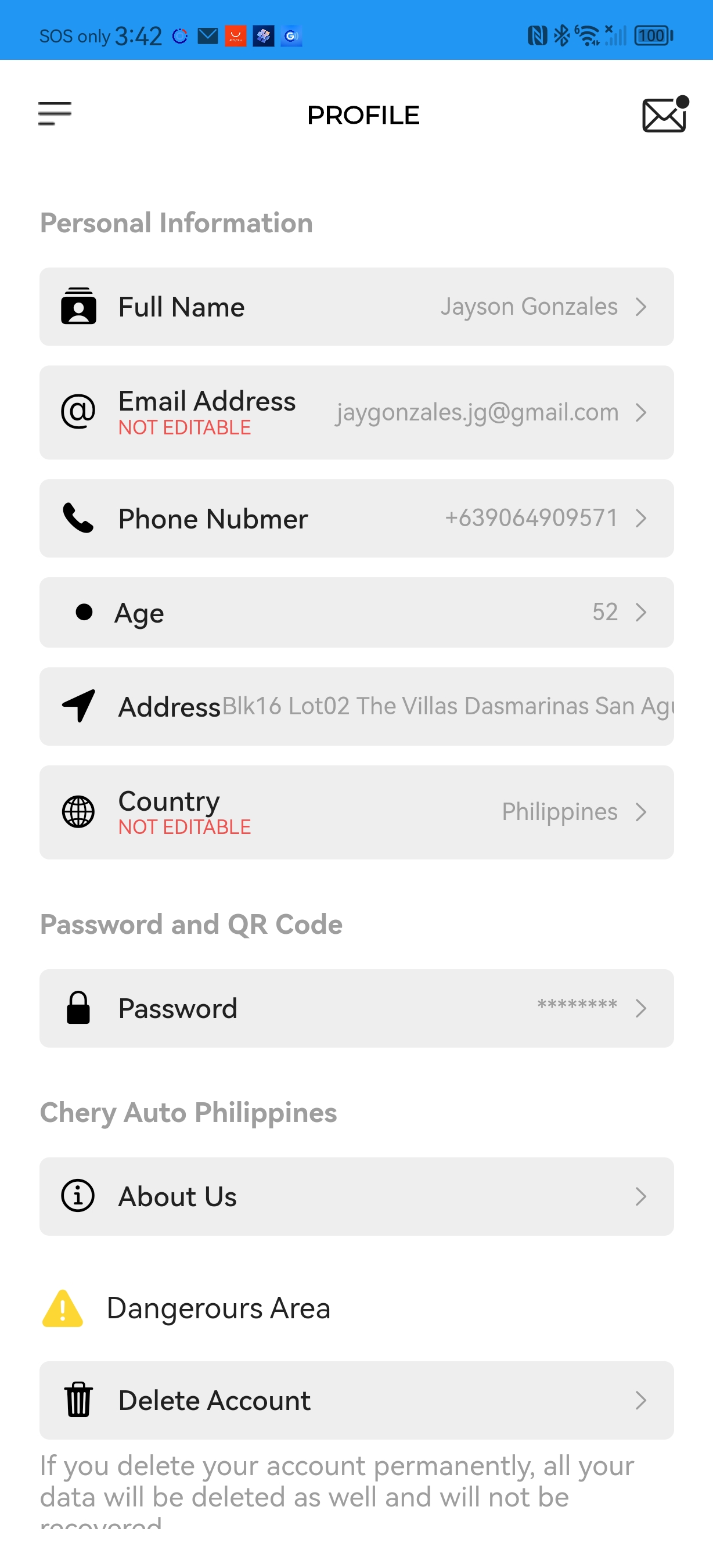Image resolution: width=713 pixels, height=1568 pixels.
Task: Tap the phone handset icon
Action: (78, 518)
